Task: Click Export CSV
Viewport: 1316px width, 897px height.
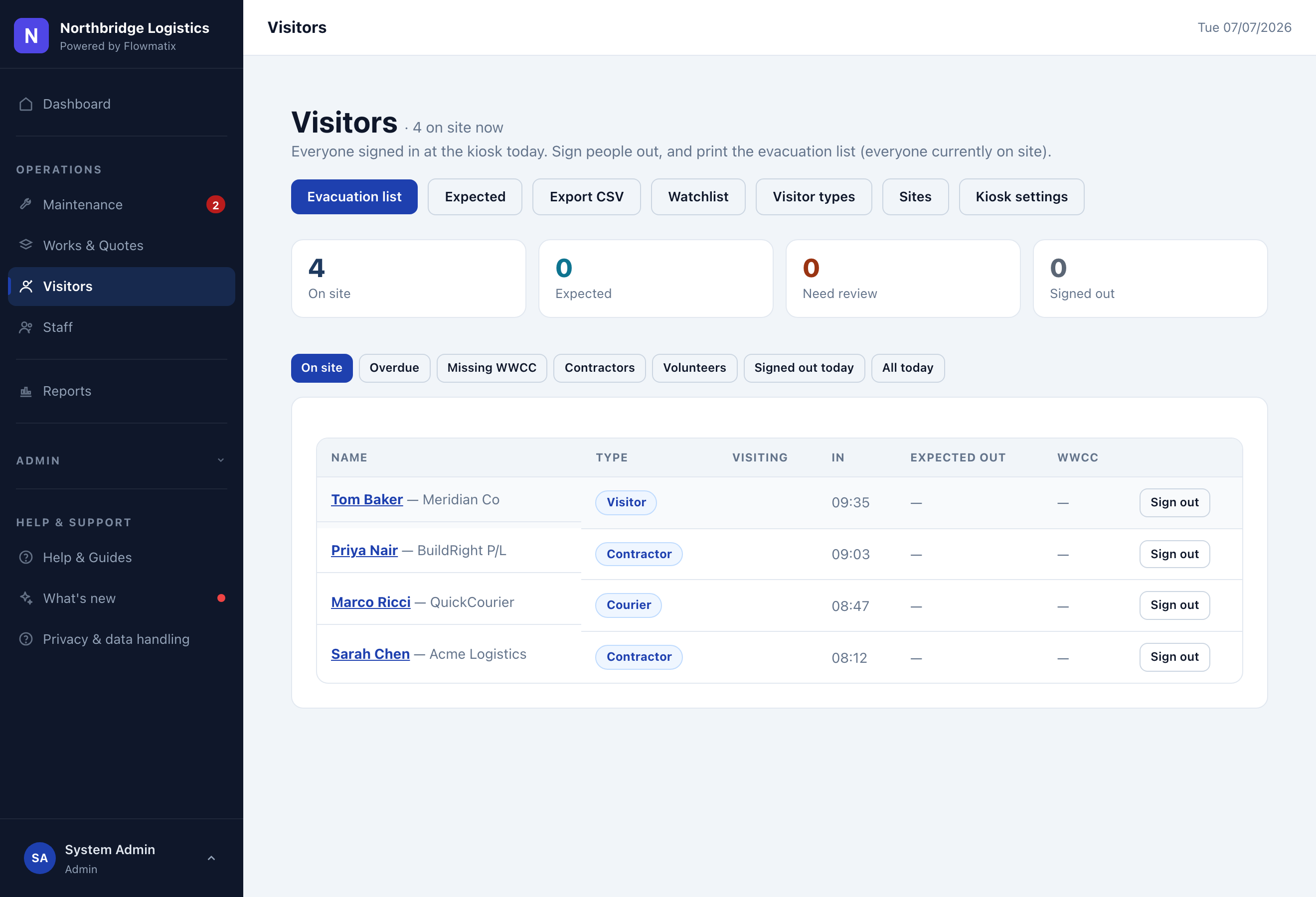Action: pyautogui.click(x=586, y=197)
